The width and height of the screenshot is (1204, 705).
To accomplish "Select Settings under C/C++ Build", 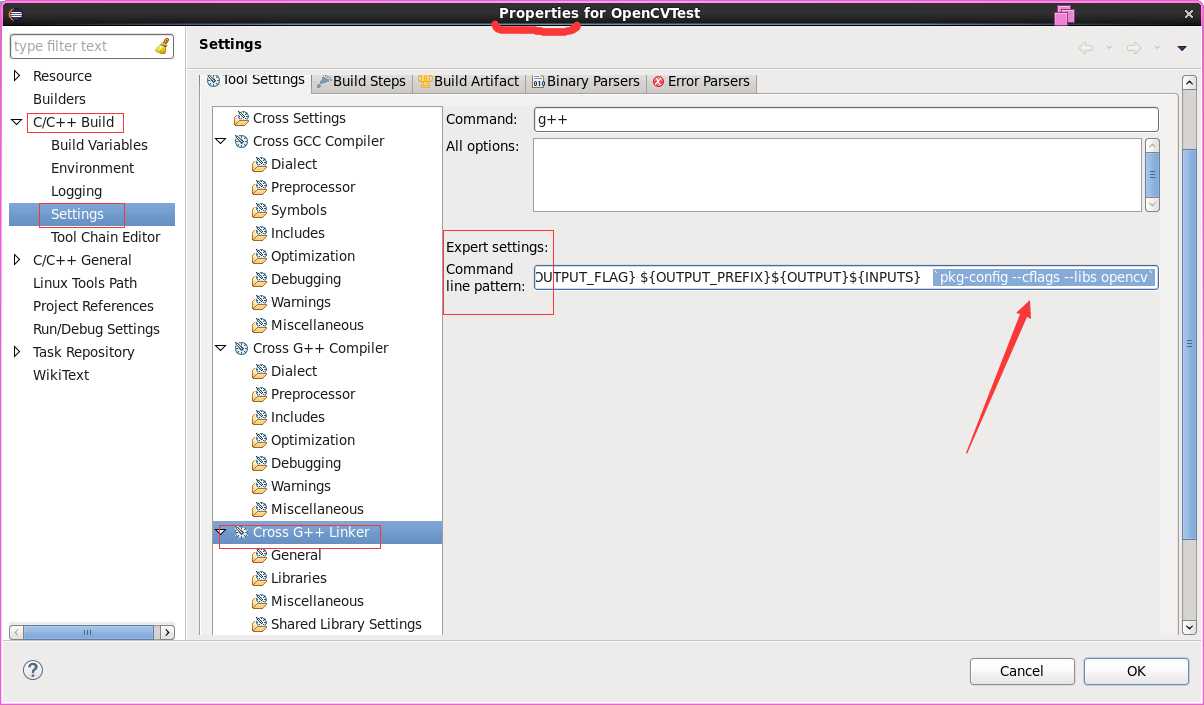I will click(x=77, y=214).
